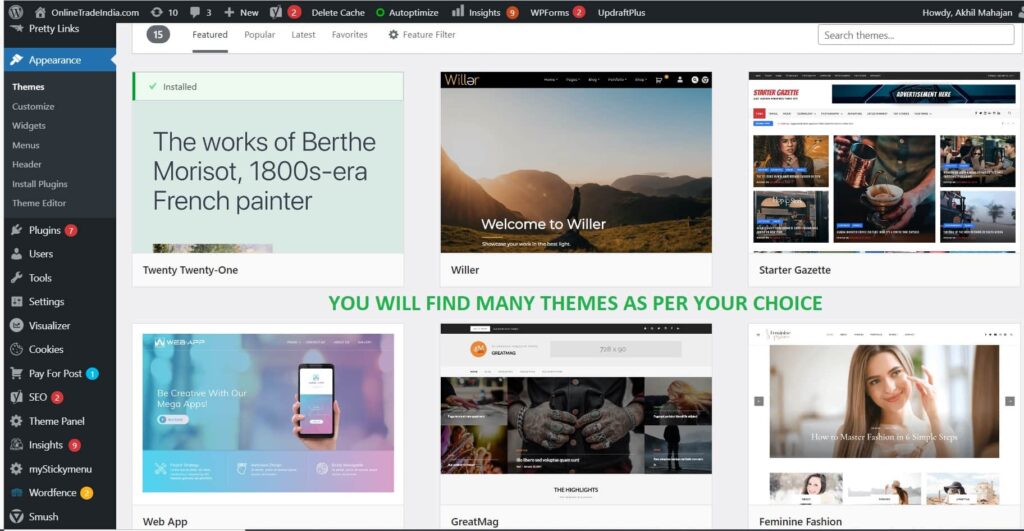Click the Pretty Links star icon

coord(16,28)
